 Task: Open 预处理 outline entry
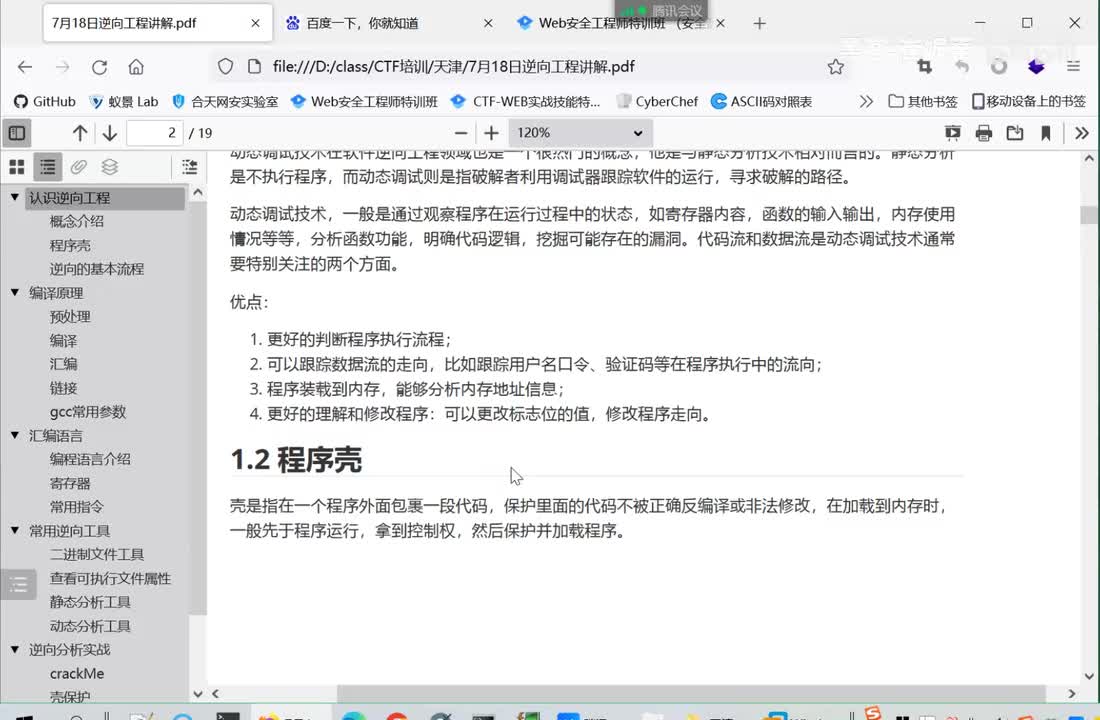click(70, 317)
